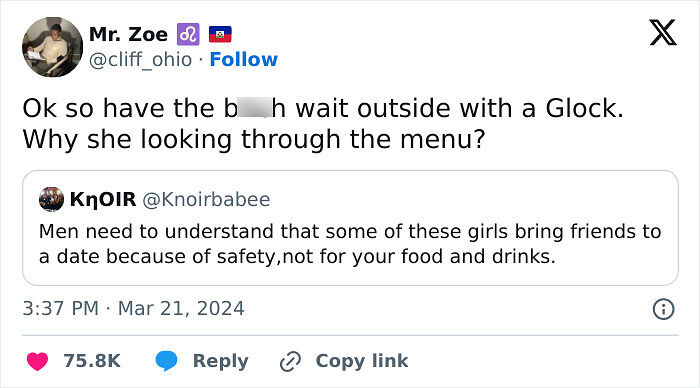Click the pink heart like icon

pyautogui.click(x=38, y=361)
